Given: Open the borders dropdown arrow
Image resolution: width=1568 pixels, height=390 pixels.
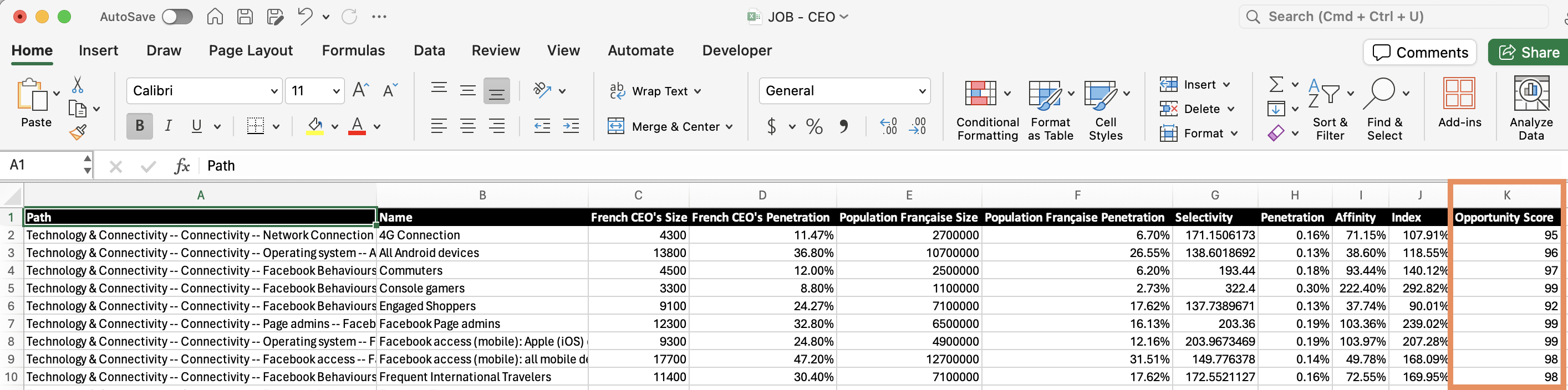Looking at the screenshot, I should pos(276,126).
